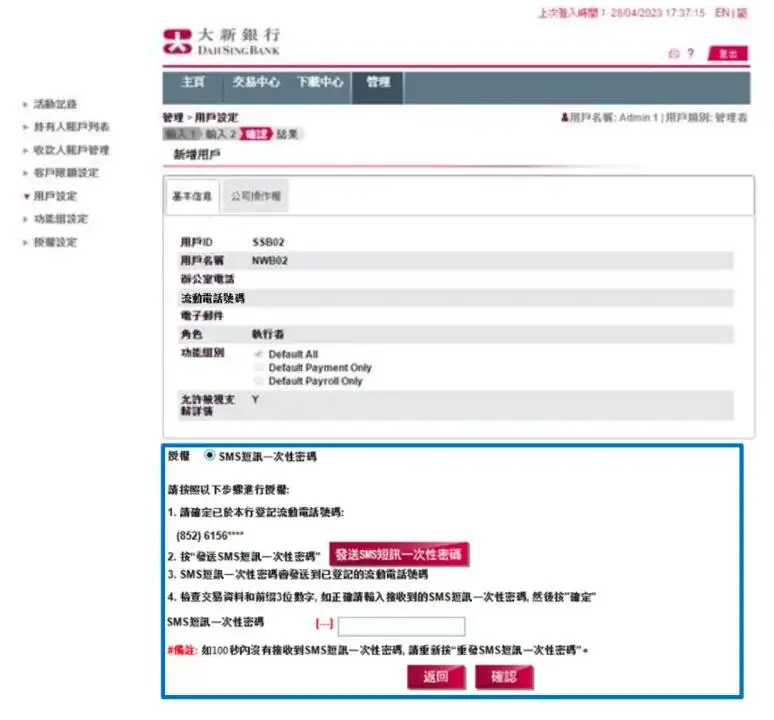774x720 pixels.
Task: Click the Dah Sing Bank logo
Action: [x=222, y=41]
